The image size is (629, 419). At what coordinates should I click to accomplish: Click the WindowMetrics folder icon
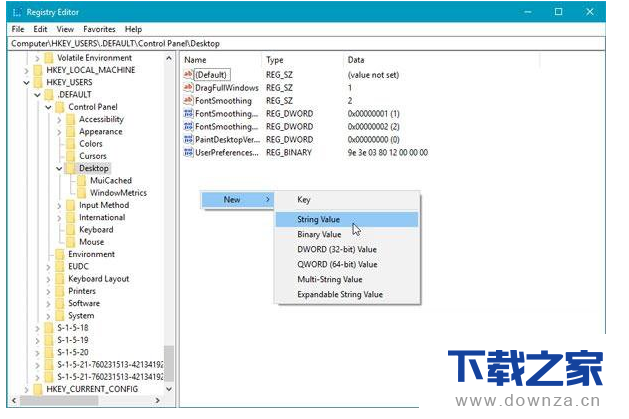[x=81, y=193]
